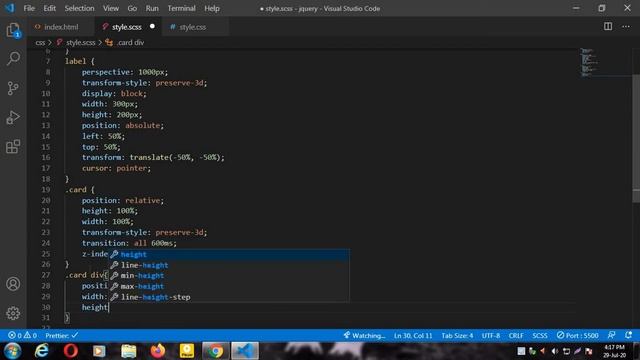Click the 'transition: all 600ms;' line
Screen dimensions: 640x360
coord(129,243)
